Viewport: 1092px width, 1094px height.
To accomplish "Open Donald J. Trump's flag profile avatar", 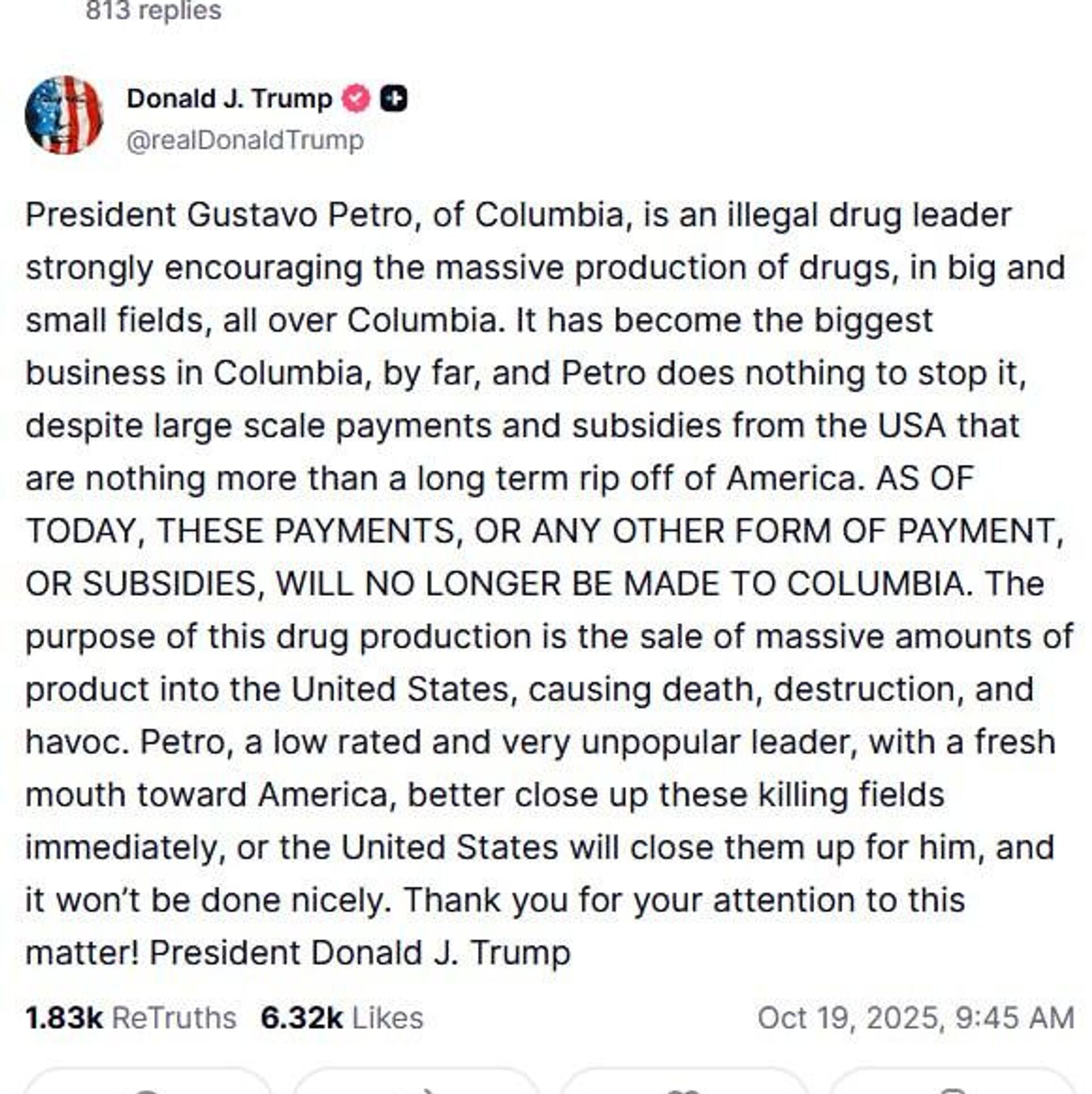I will coord(64,115).
